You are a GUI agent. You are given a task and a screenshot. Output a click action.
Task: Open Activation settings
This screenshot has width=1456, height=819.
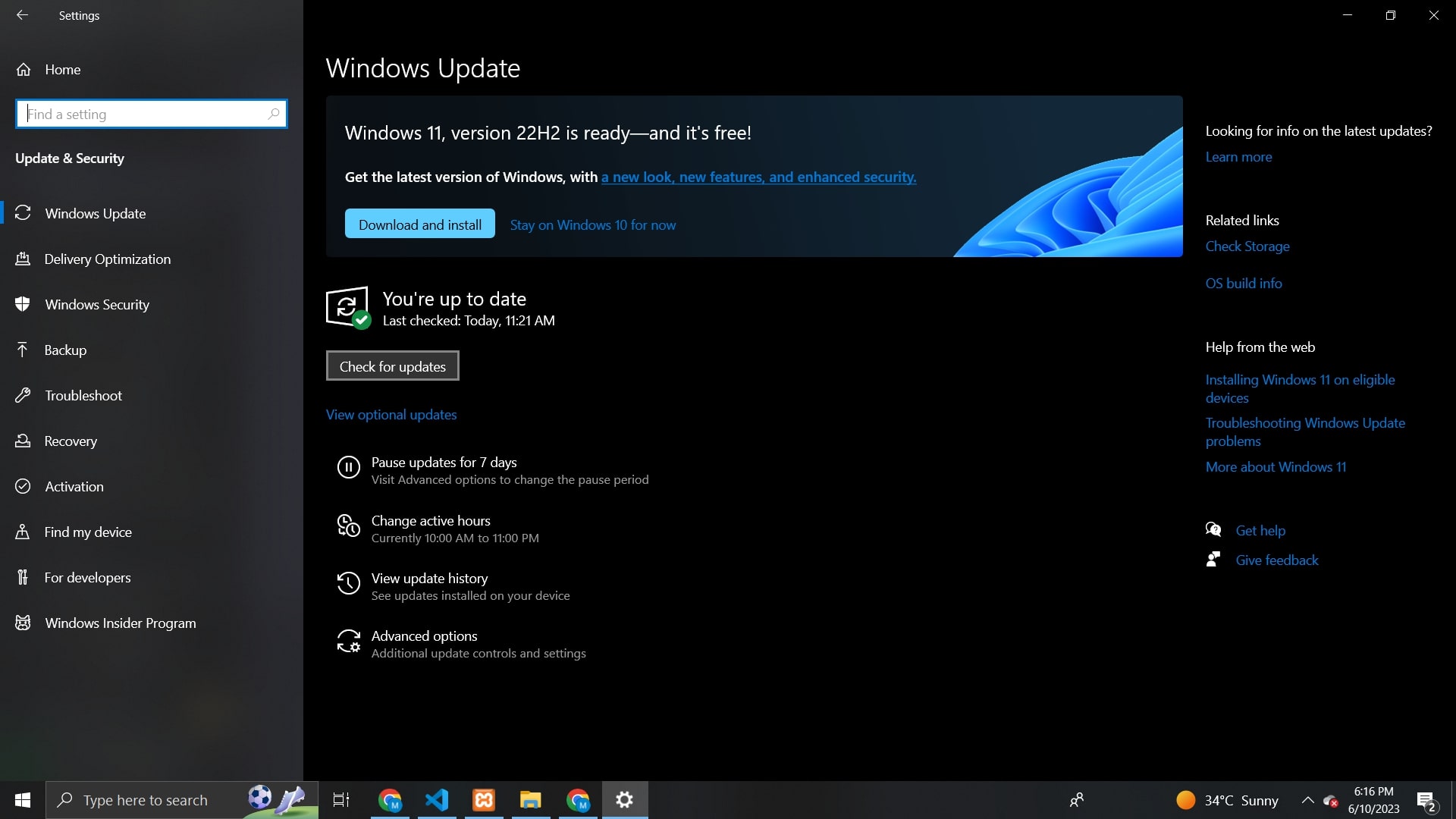click(x=152, y=487)
